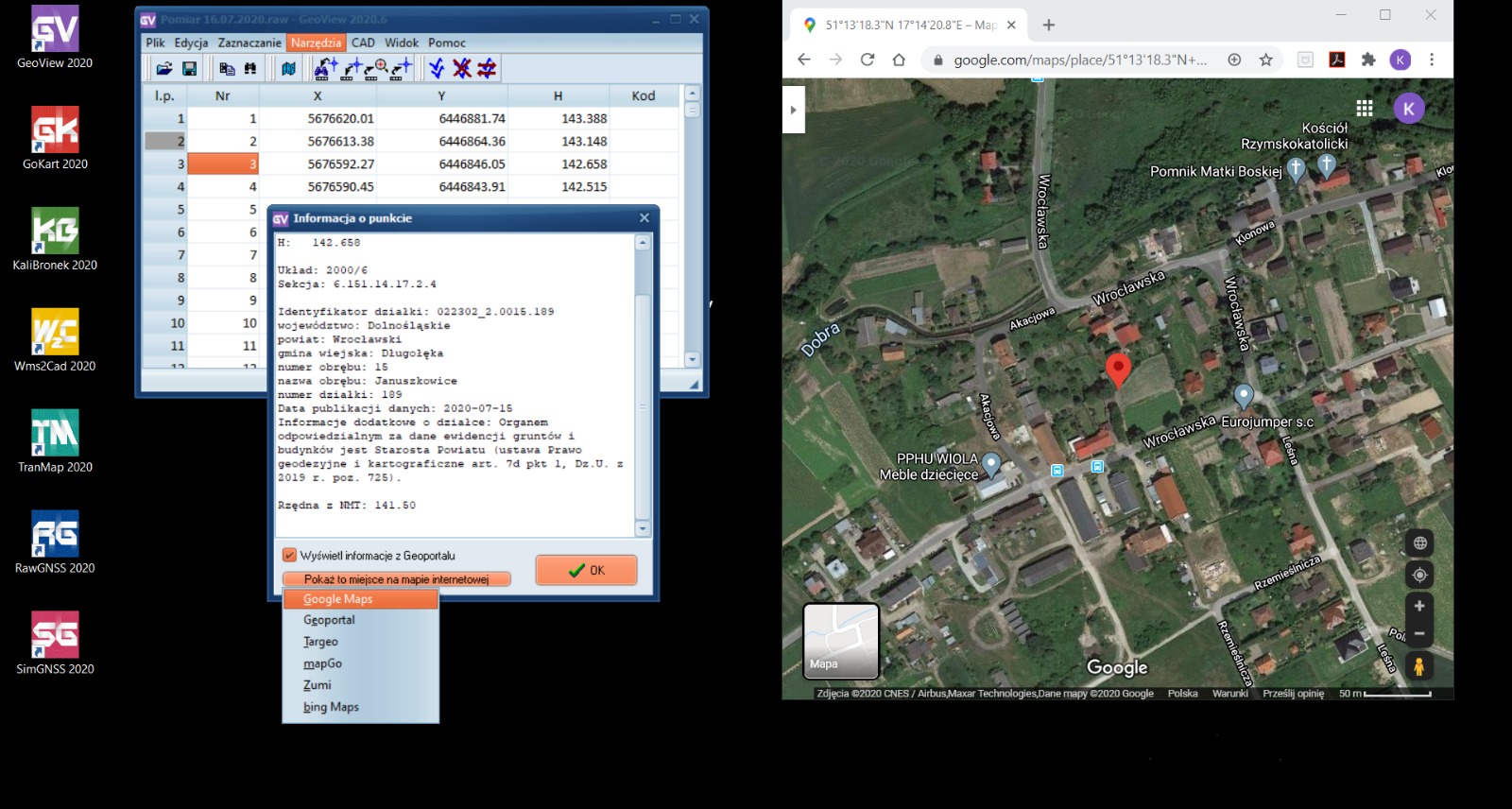Open the Zaznaczanie menu

coord(249,43)
